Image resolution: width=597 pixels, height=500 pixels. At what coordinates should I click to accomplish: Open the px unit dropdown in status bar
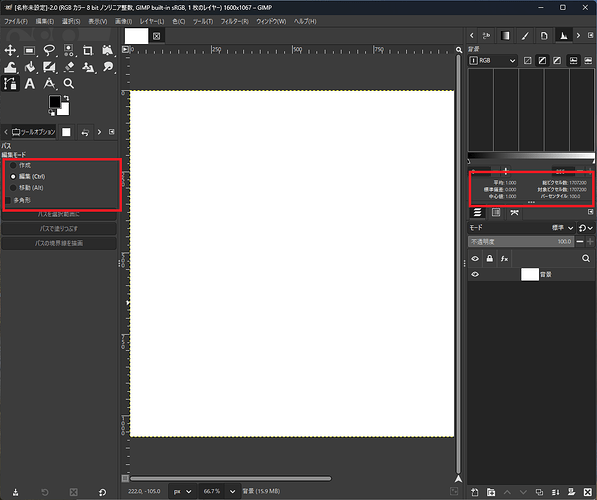pyautogui.click(x=182, y=491)
